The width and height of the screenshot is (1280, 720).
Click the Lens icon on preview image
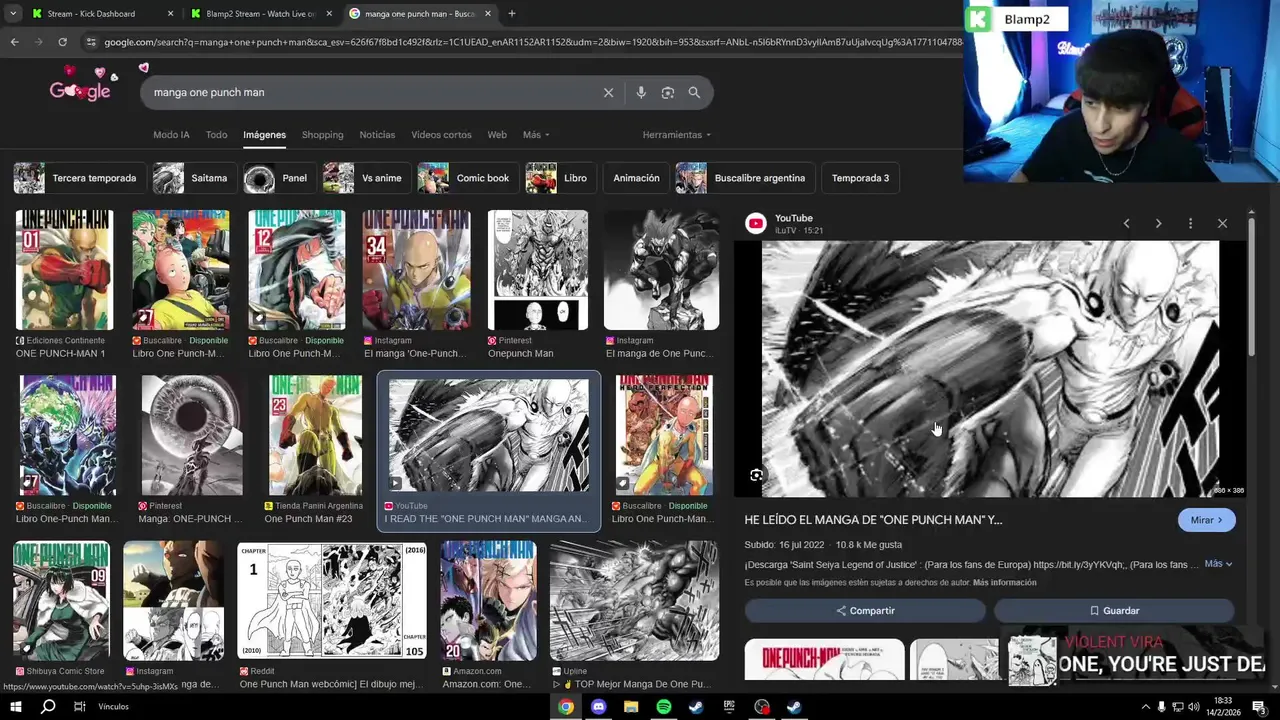pos(756,475)
